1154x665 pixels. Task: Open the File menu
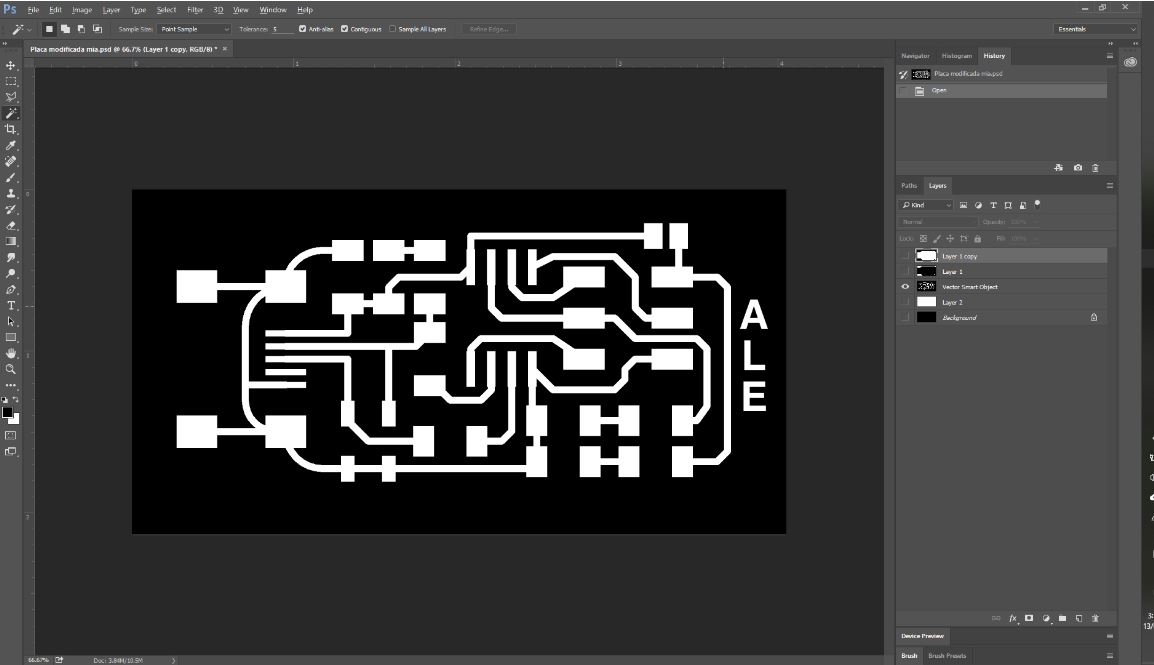[x=34, y=10]
